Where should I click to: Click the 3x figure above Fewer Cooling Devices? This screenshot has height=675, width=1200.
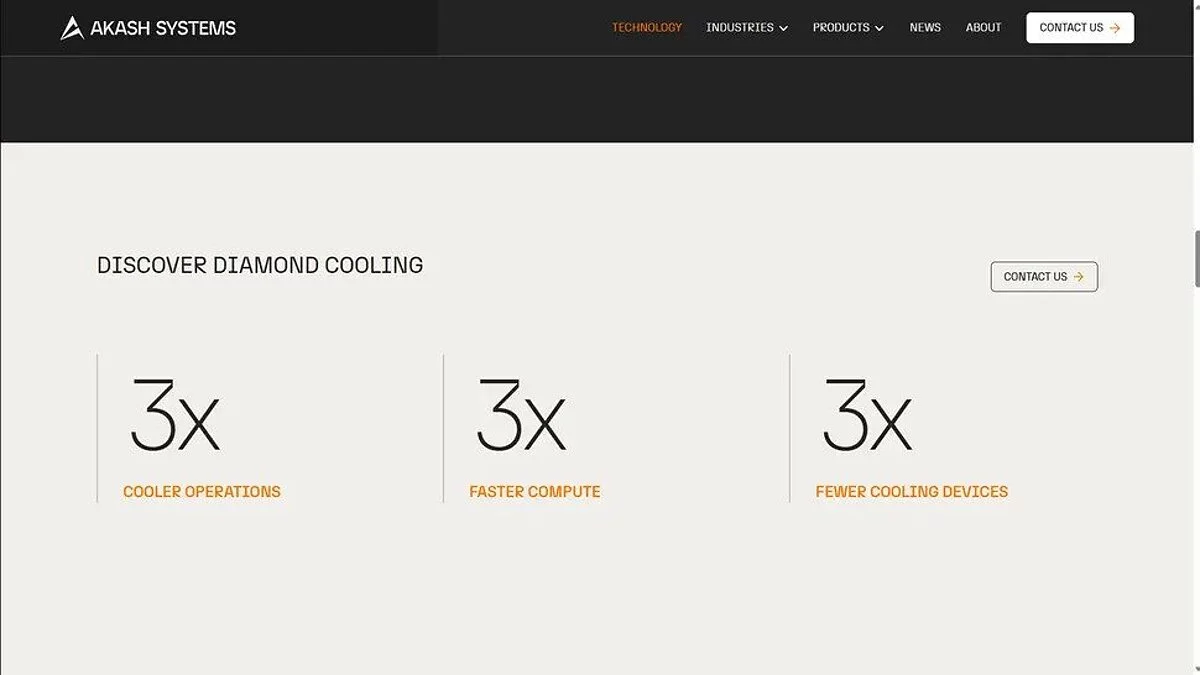867,414
